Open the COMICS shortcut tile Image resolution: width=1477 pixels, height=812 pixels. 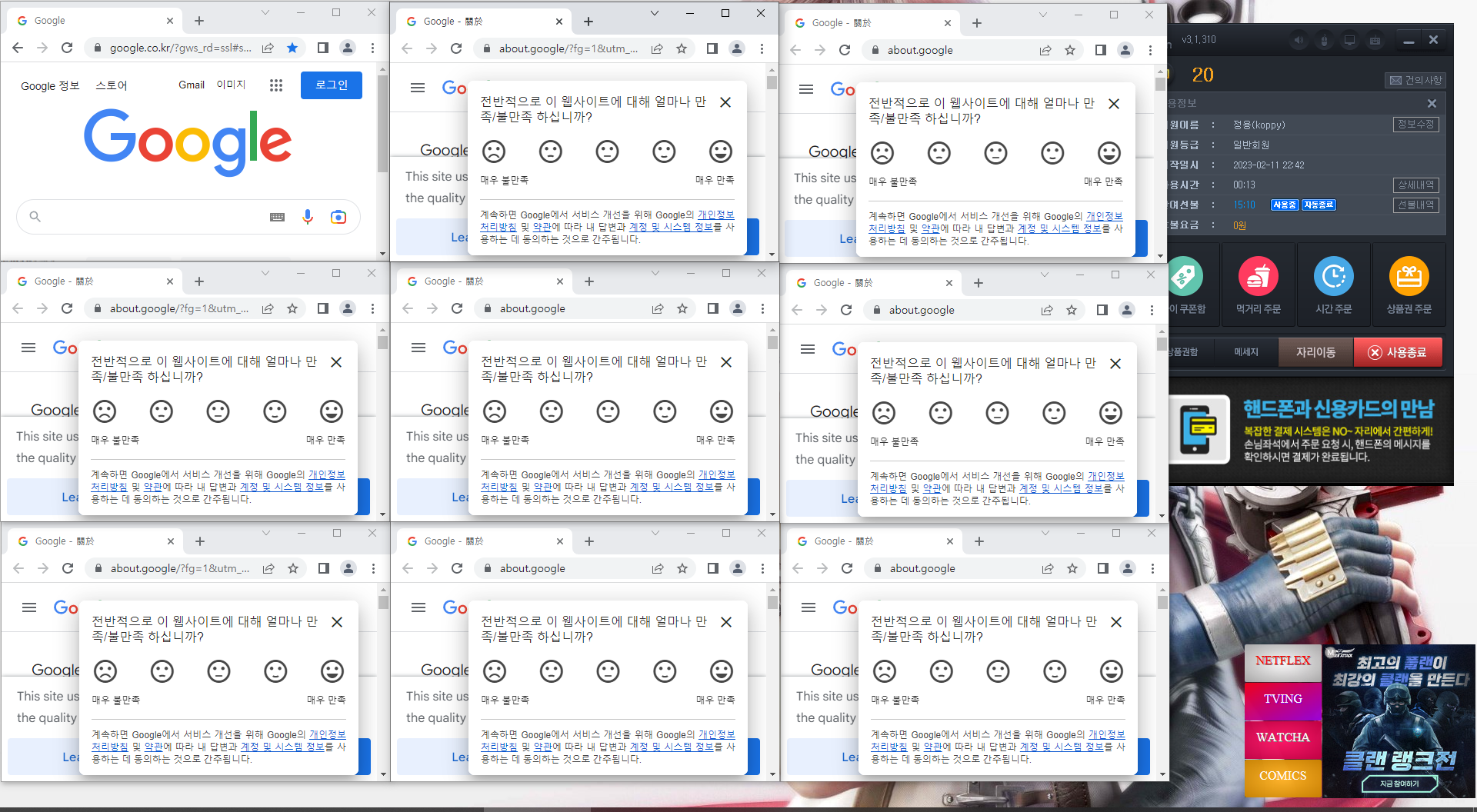[x=1282, y=777]
